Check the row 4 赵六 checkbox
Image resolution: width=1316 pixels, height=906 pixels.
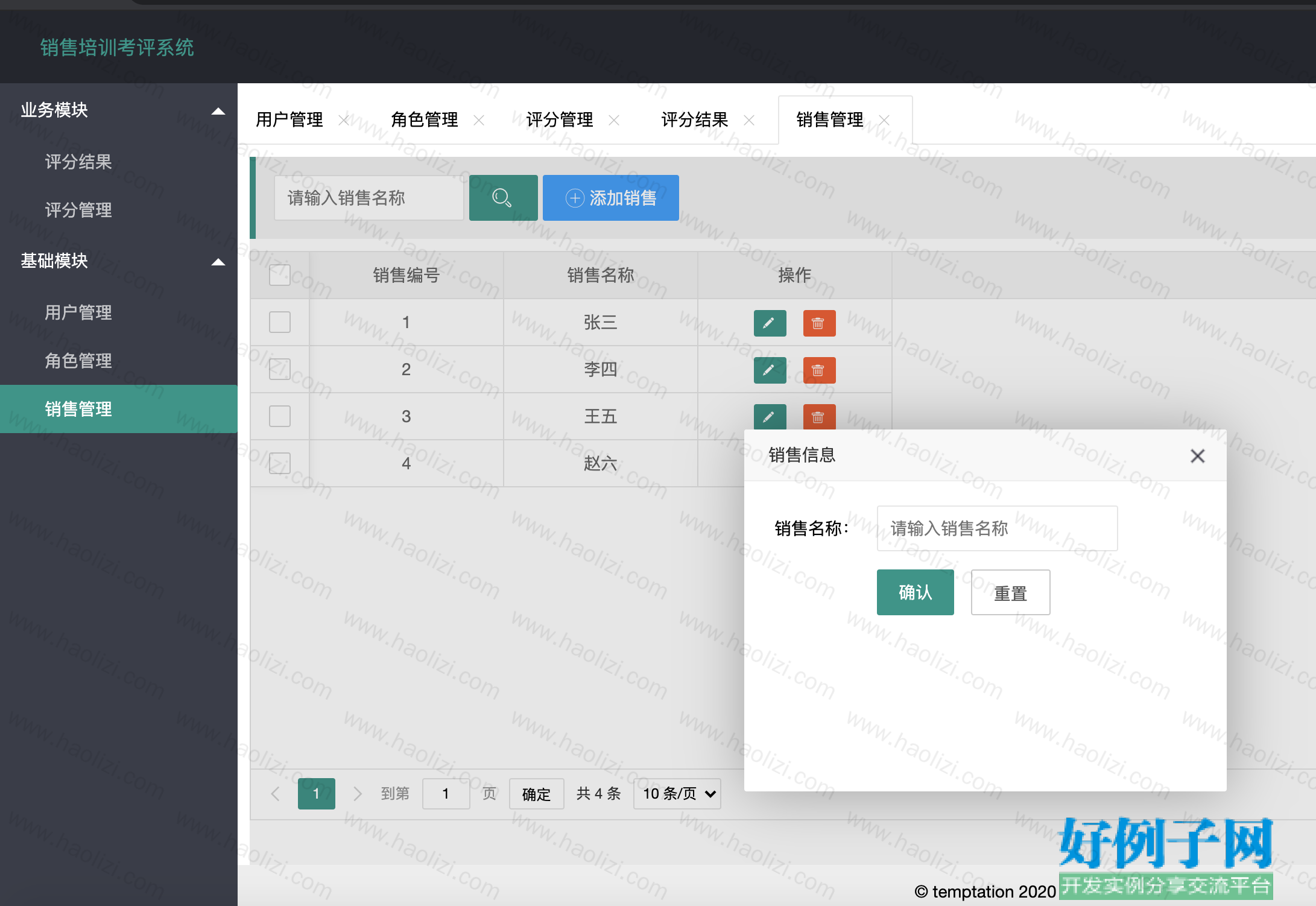coord(280,463)
